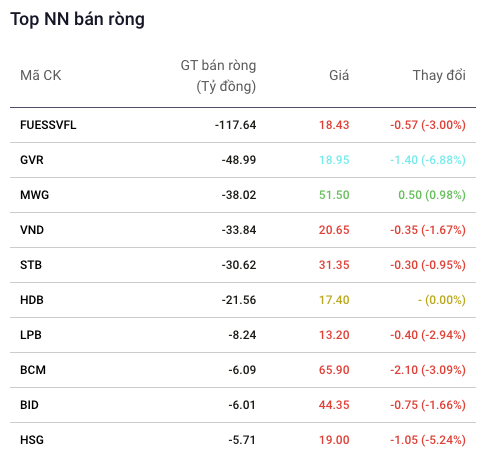Open the GVR stock code
This screenshot has width=483, height=458.
point(32,160)
